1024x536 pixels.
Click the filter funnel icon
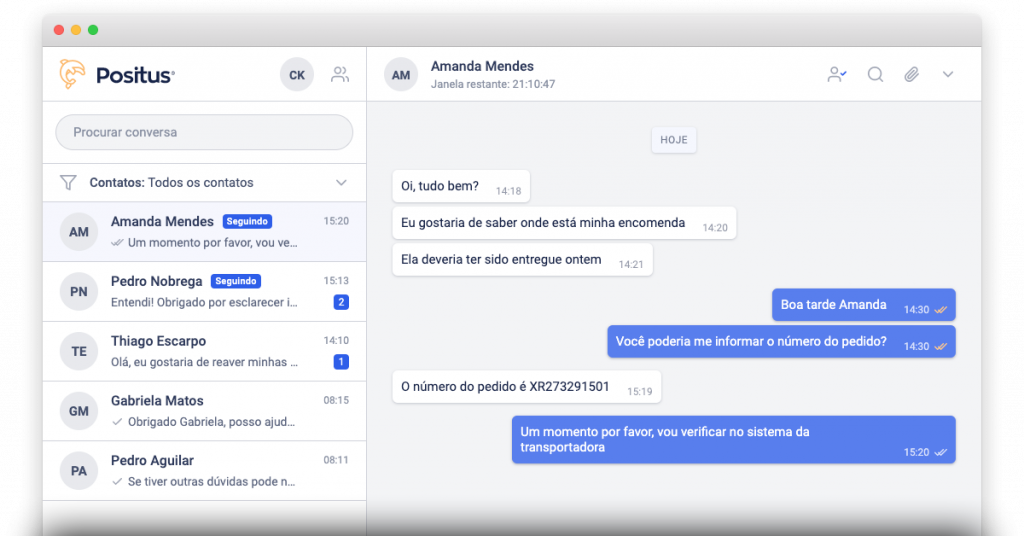coord(68,183)
